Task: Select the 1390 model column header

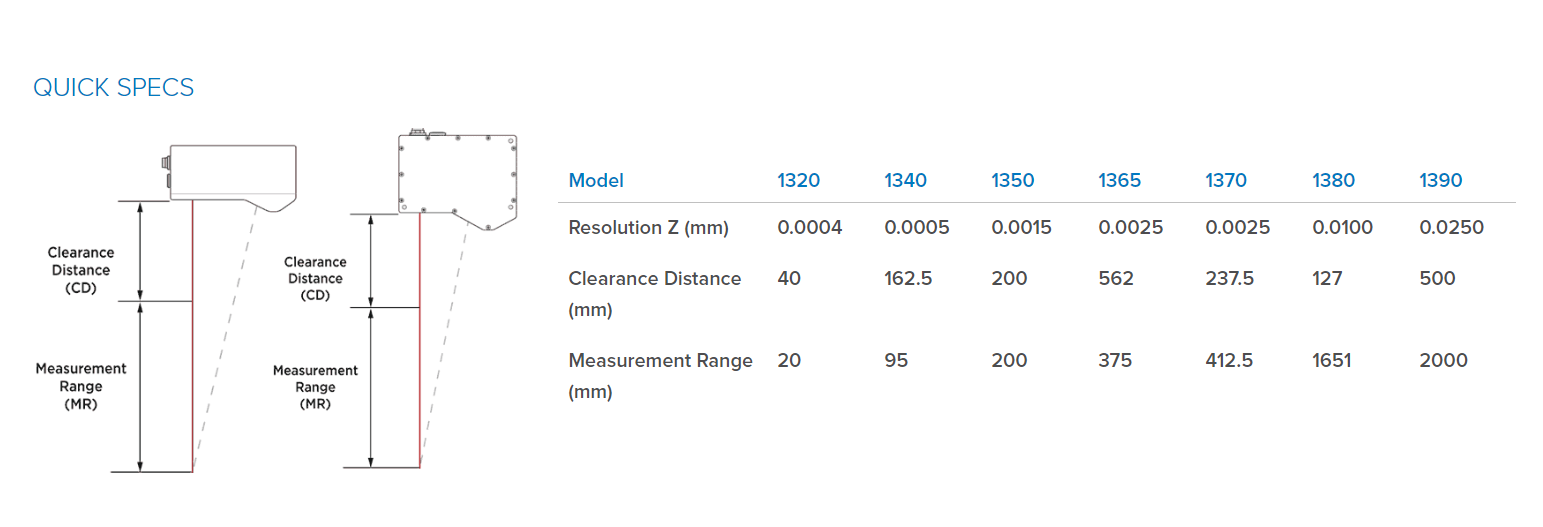Action: pos(1441,181)
